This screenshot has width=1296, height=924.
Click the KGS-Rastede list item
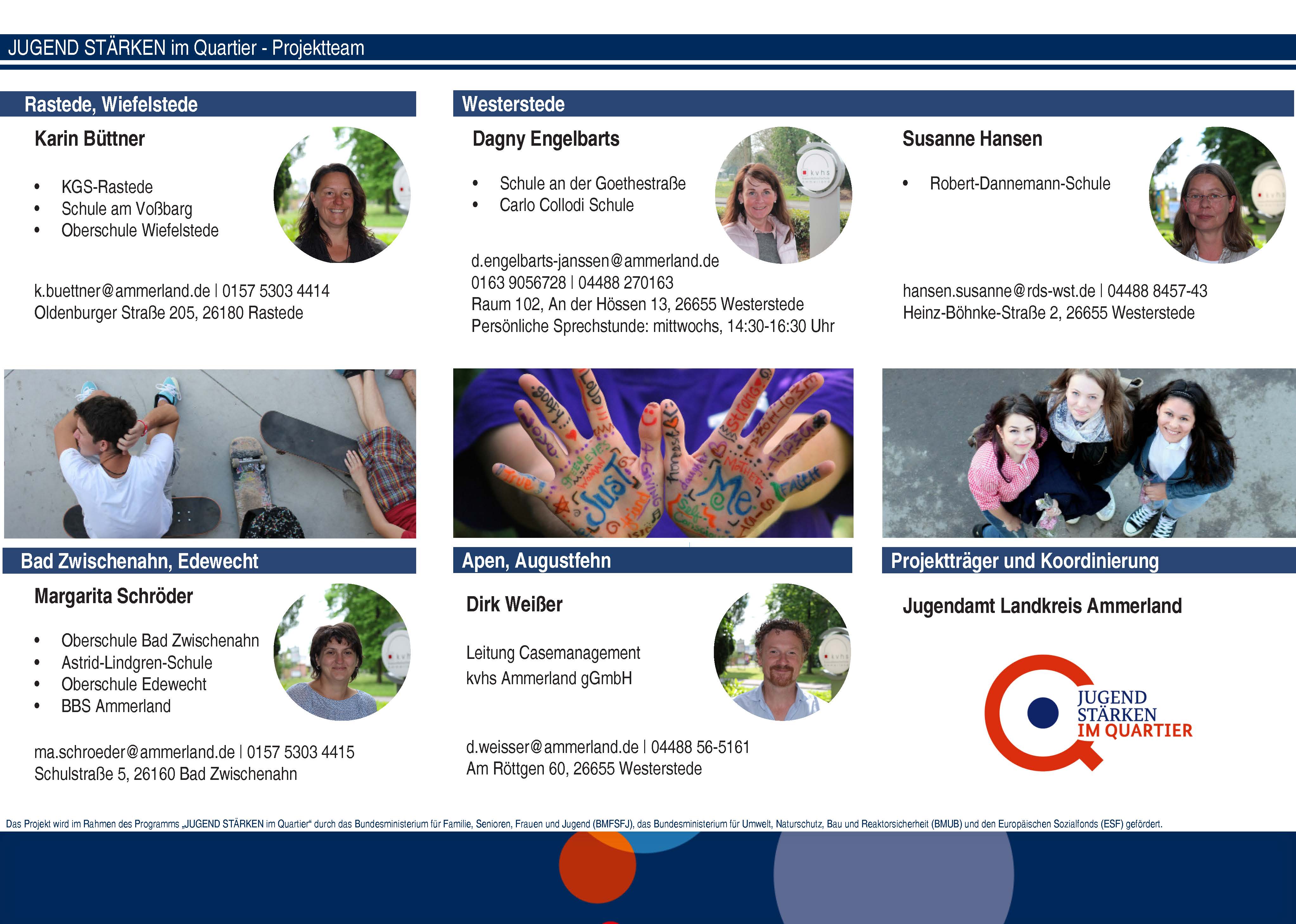(107, 187)
